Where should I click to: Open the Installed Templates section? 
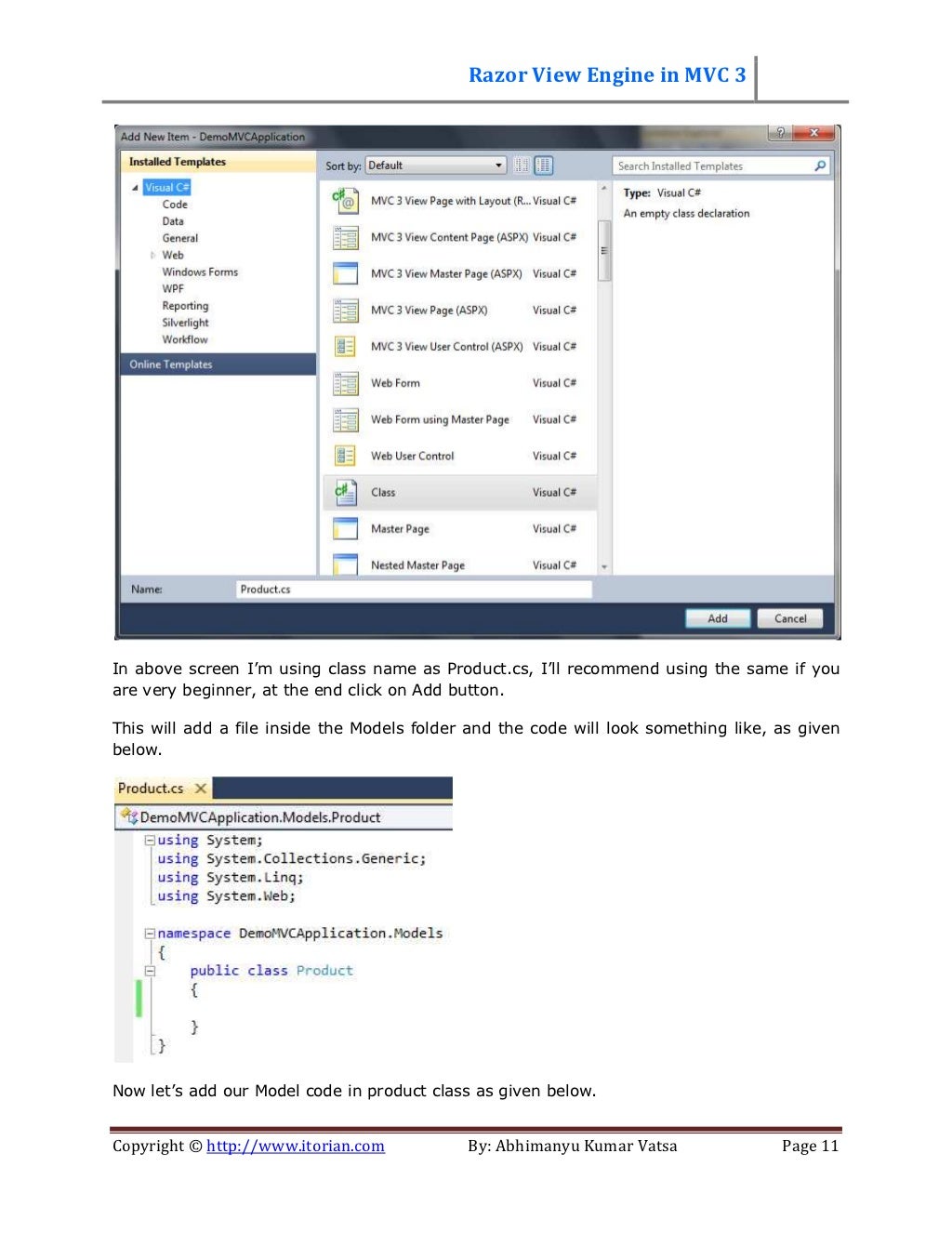tap(218, 162)
